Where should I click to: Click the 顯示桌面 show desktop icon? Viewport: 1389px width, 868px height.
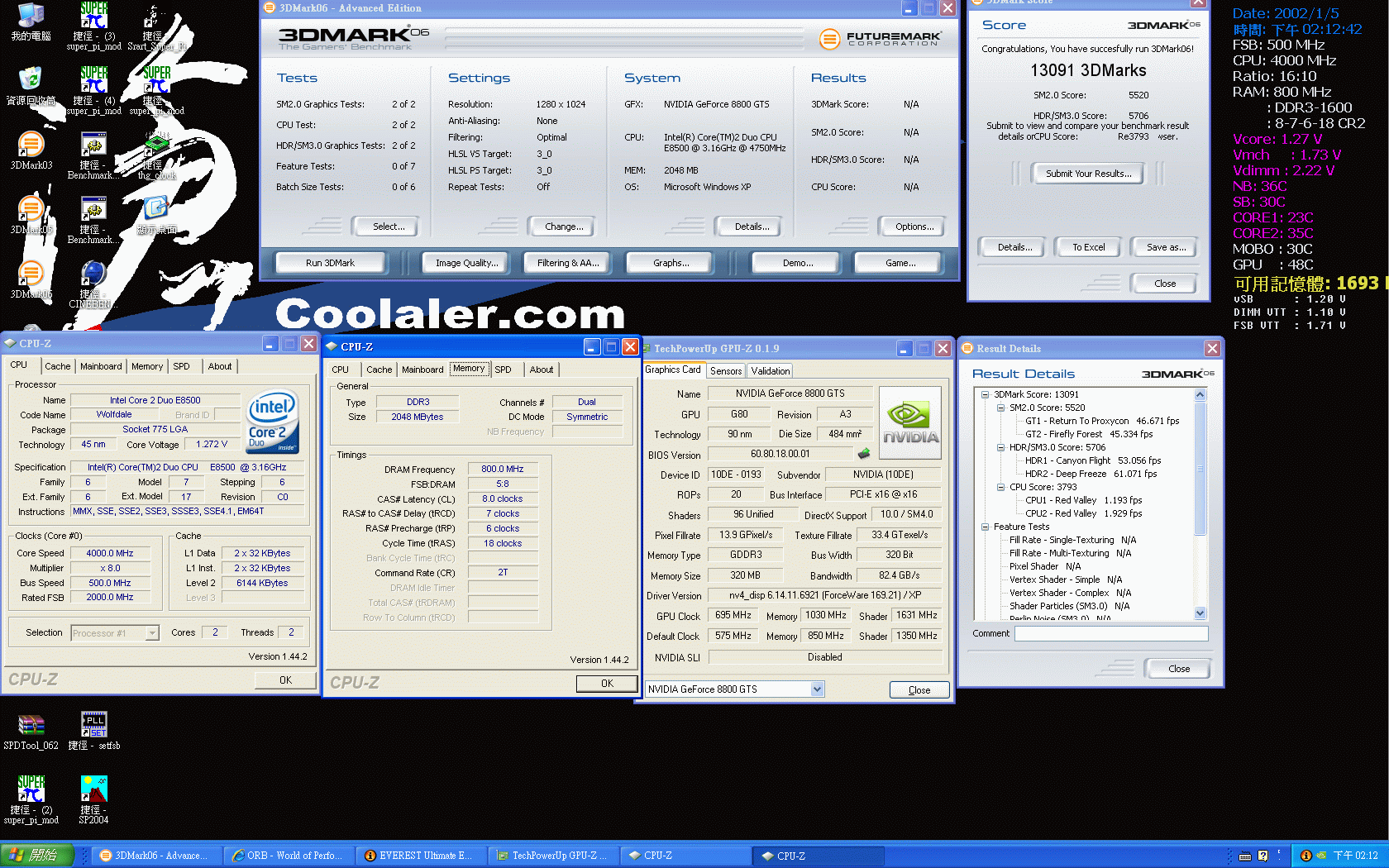156,215
